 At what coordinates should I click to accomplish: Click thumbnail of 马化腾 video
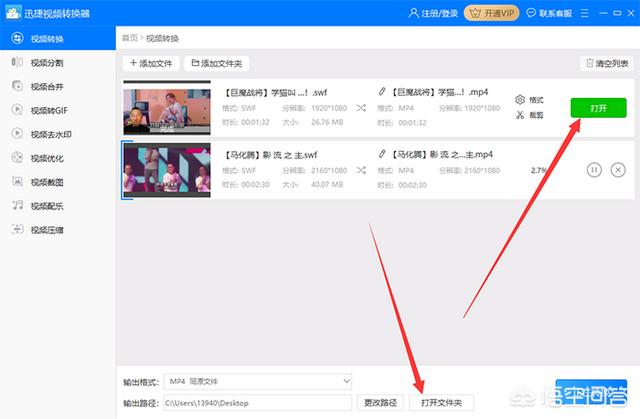click(167, 170)
